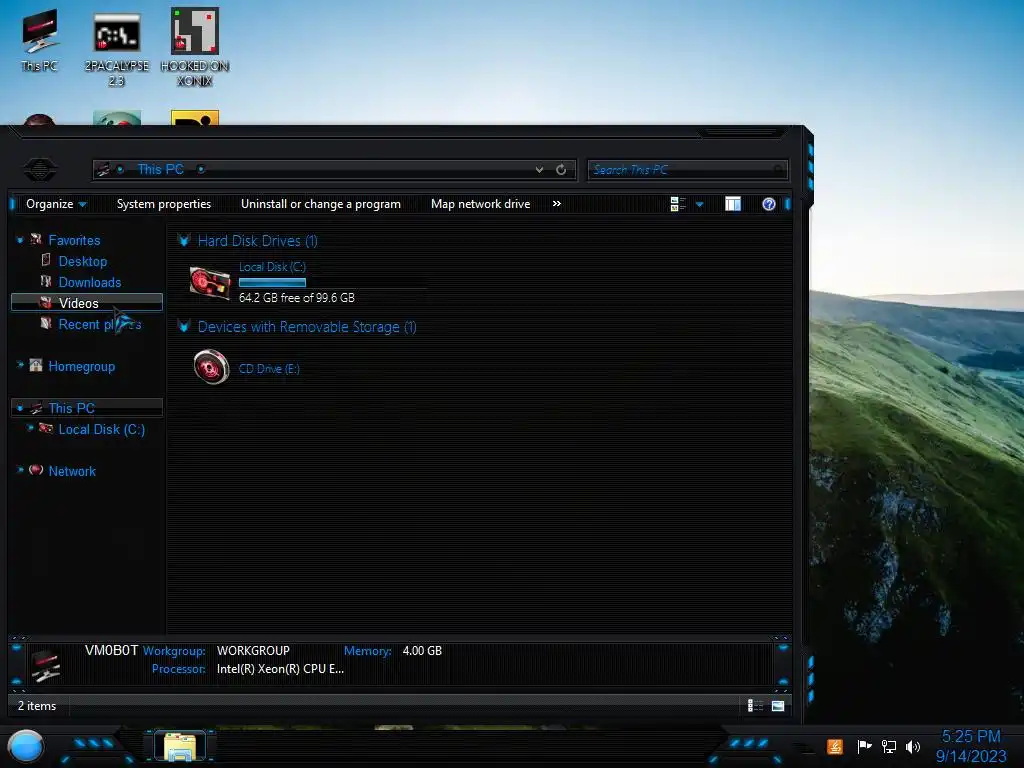
Task: Click the Videos folder icon
Action: click(45, 302)
